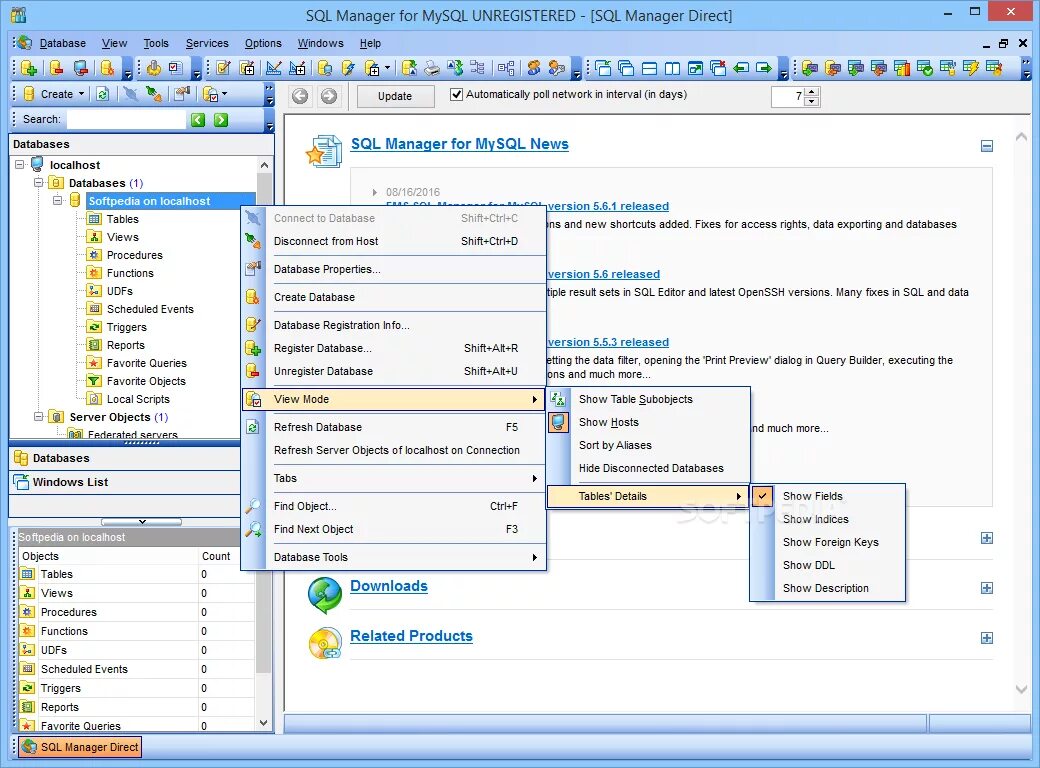This screenshot has height=768, width=1040.
Task: Enable Show Indices in Tables' Details
Action: [827, 519]
